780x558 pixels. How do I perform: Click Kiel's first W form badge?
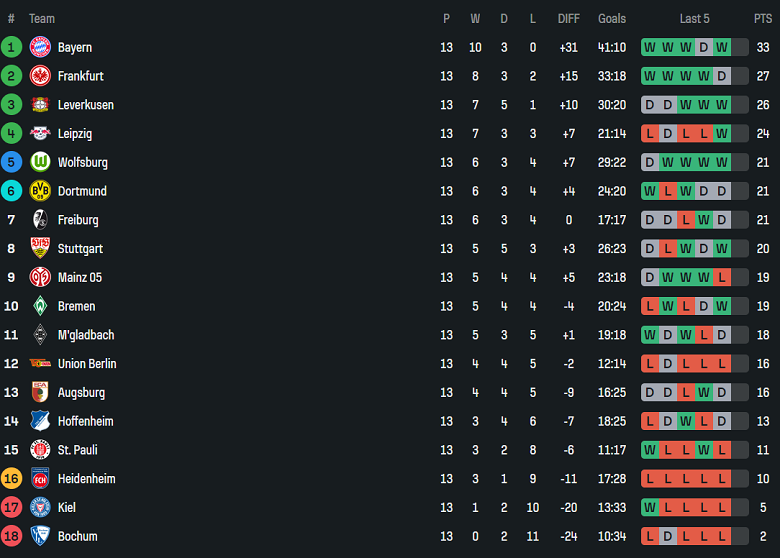(650, 507)
